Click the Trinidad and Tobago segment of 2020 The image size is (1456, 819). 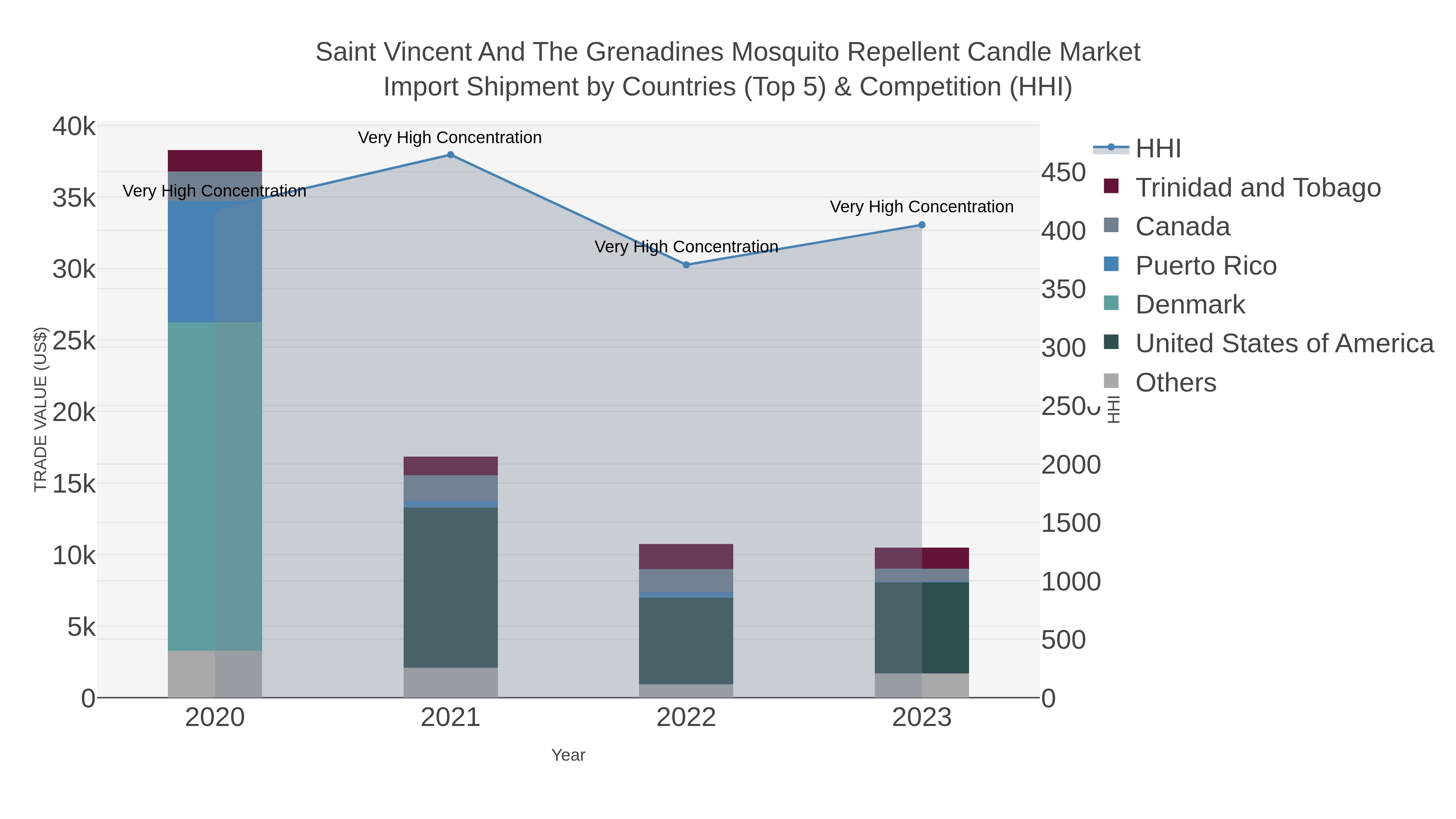point(215,161)
